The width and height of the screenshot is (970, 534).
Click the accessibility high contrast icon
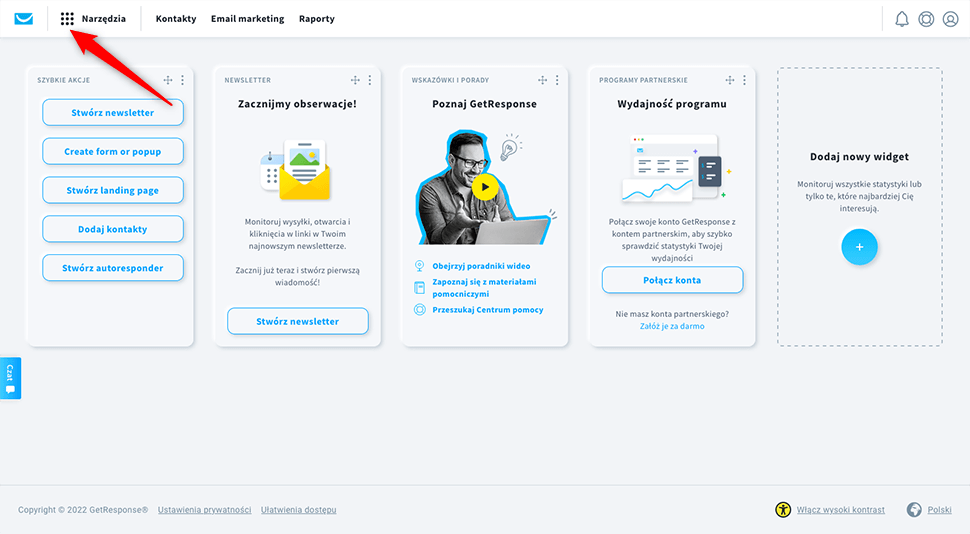point(783,510)
